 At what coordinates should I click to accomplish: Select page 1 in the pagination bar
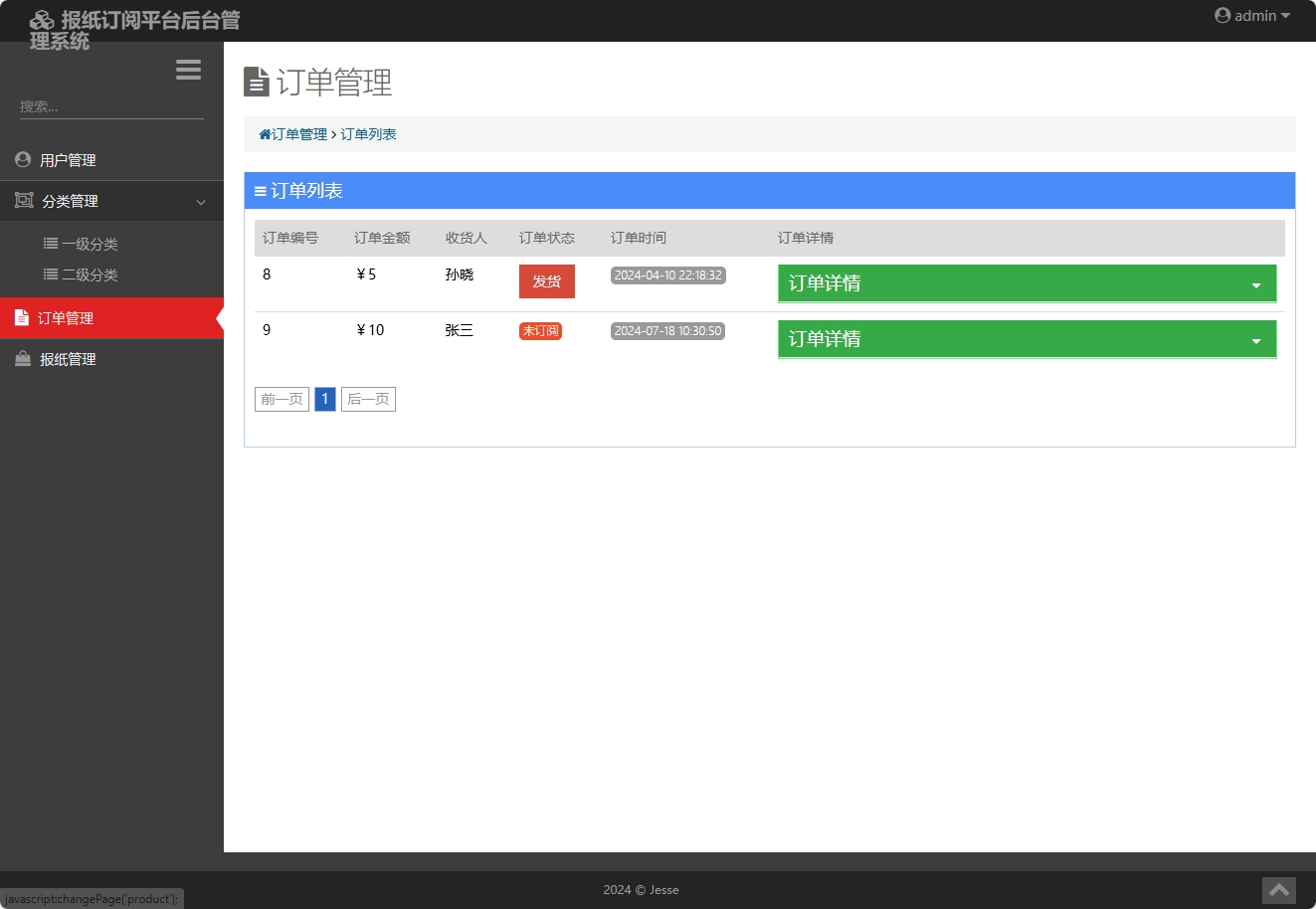(x=324, y=398)
